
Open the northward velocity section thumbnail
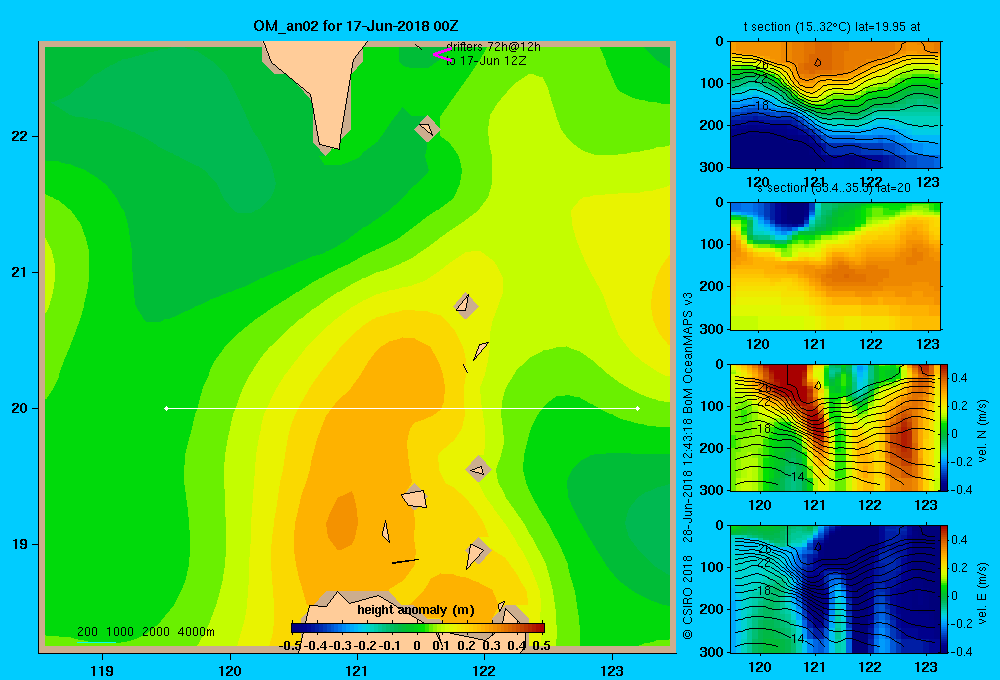(x=835, y=427)
